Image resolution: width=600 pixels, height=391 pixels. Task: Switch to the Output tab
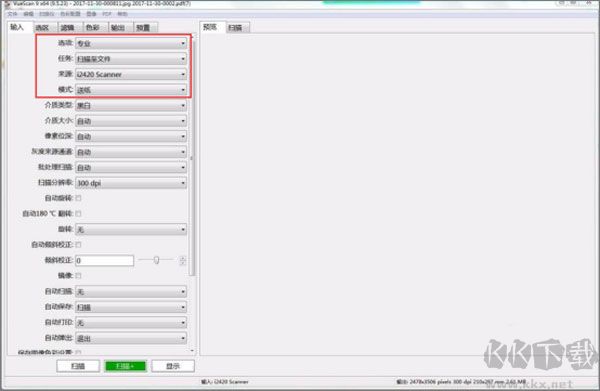pos(118,28)
